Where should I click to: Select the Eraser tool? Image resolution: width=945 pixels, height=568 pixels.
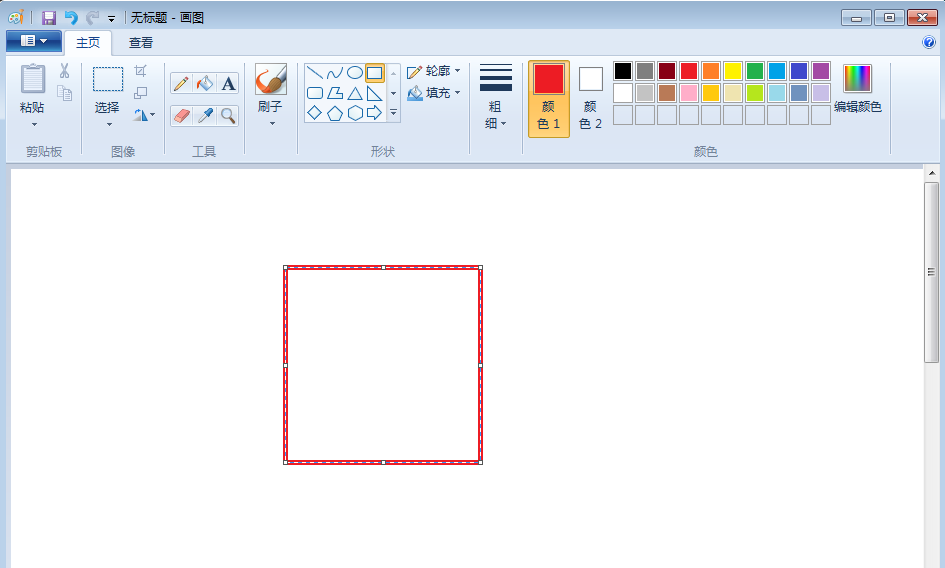[181, 115]
